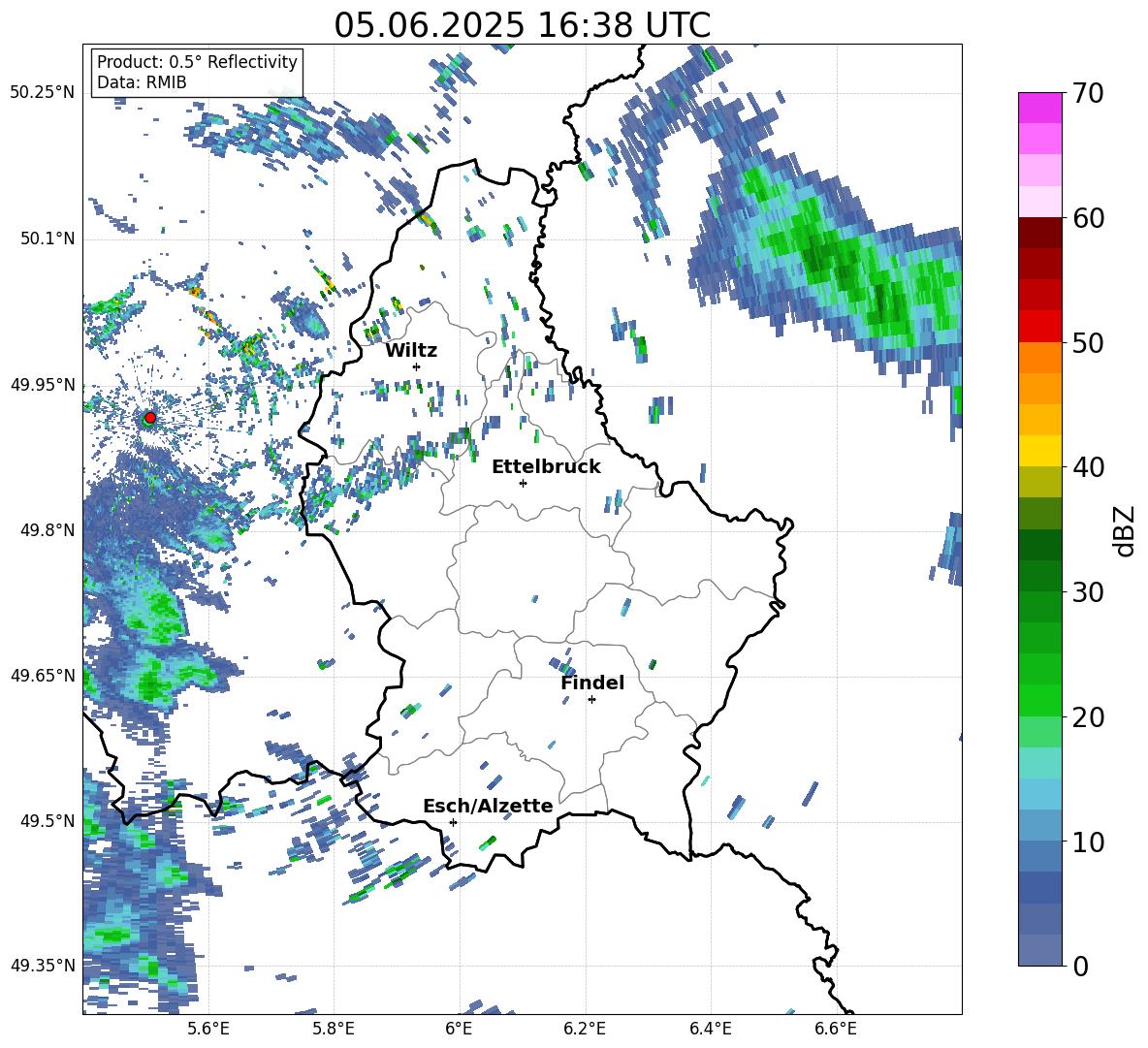
Task: Click the 50 tick label on colorbar
Action: point(1087,343)
